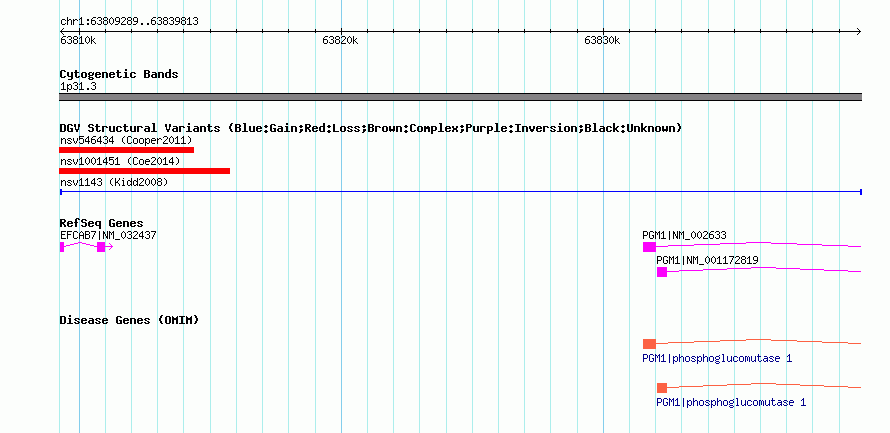Click the 63830k ruler tick label

click(603, 41)
